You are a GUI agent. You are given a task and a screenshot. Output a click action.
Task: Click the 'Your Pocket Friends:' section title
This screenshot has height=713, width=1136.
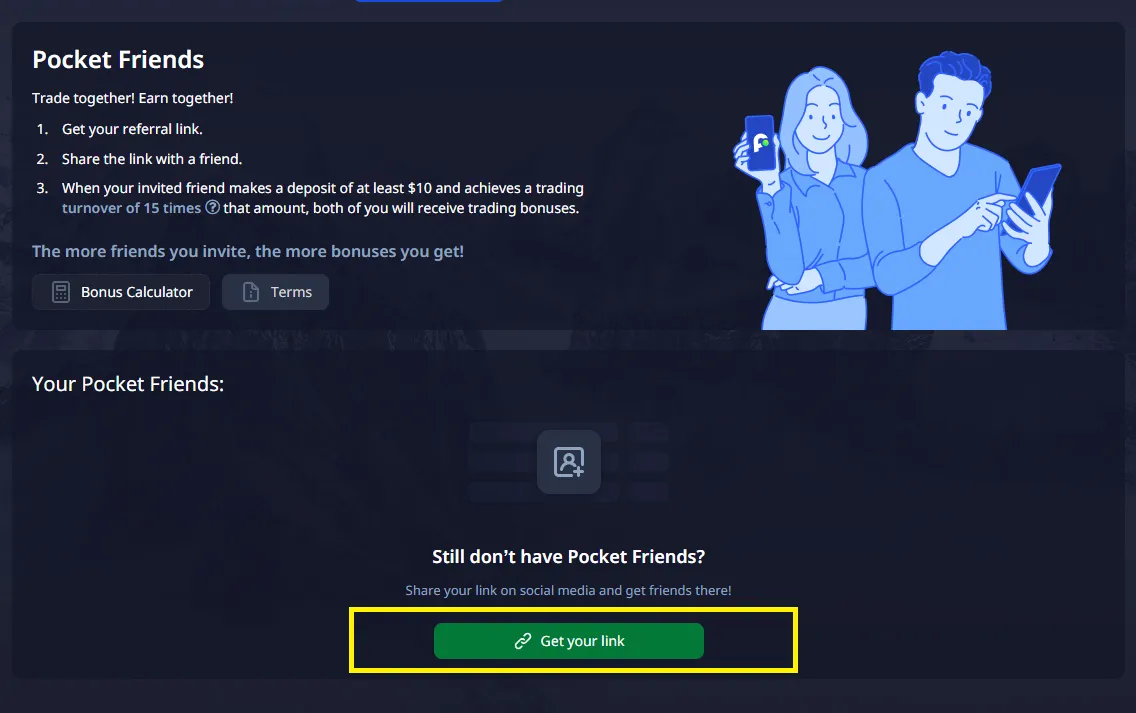tap(128, 384)
